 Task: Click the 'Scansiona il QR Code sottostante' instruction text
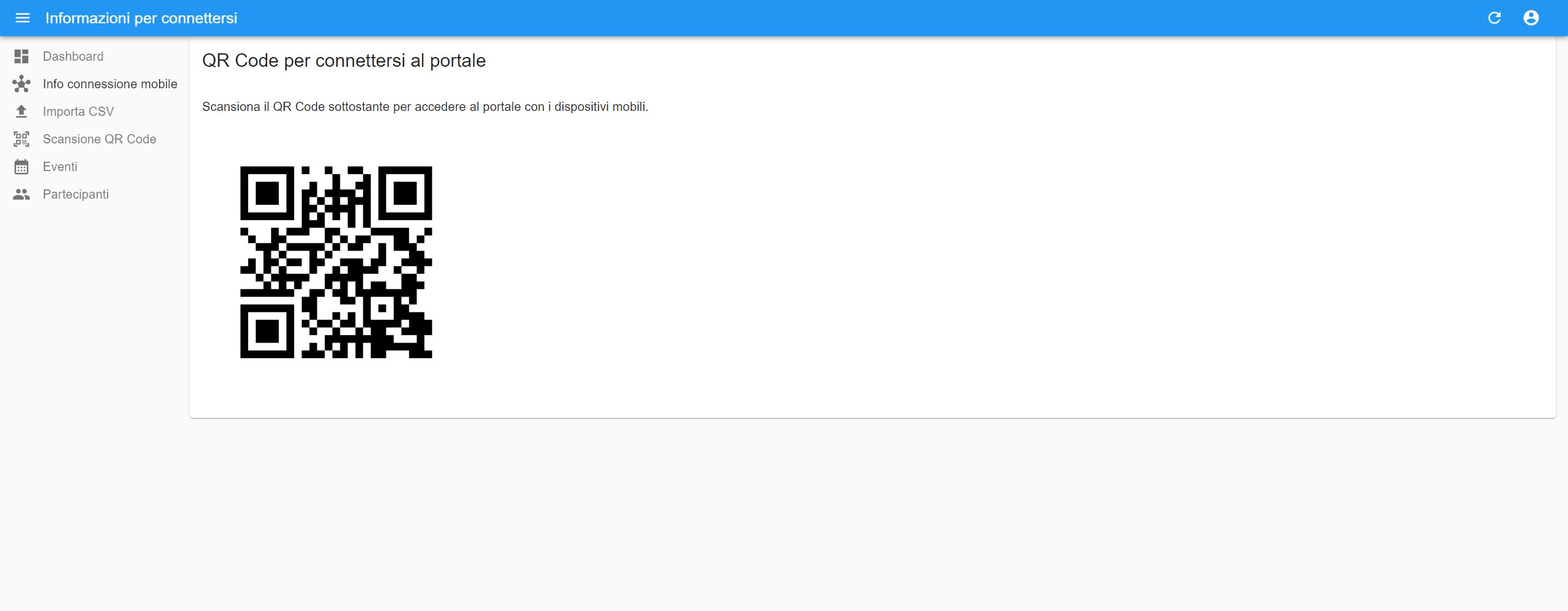pyautogui.click(x=425, y=107)
